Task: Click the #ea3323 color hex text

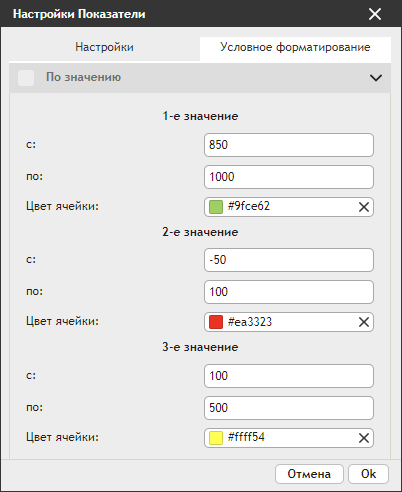Action: click(x=250, y=322)
